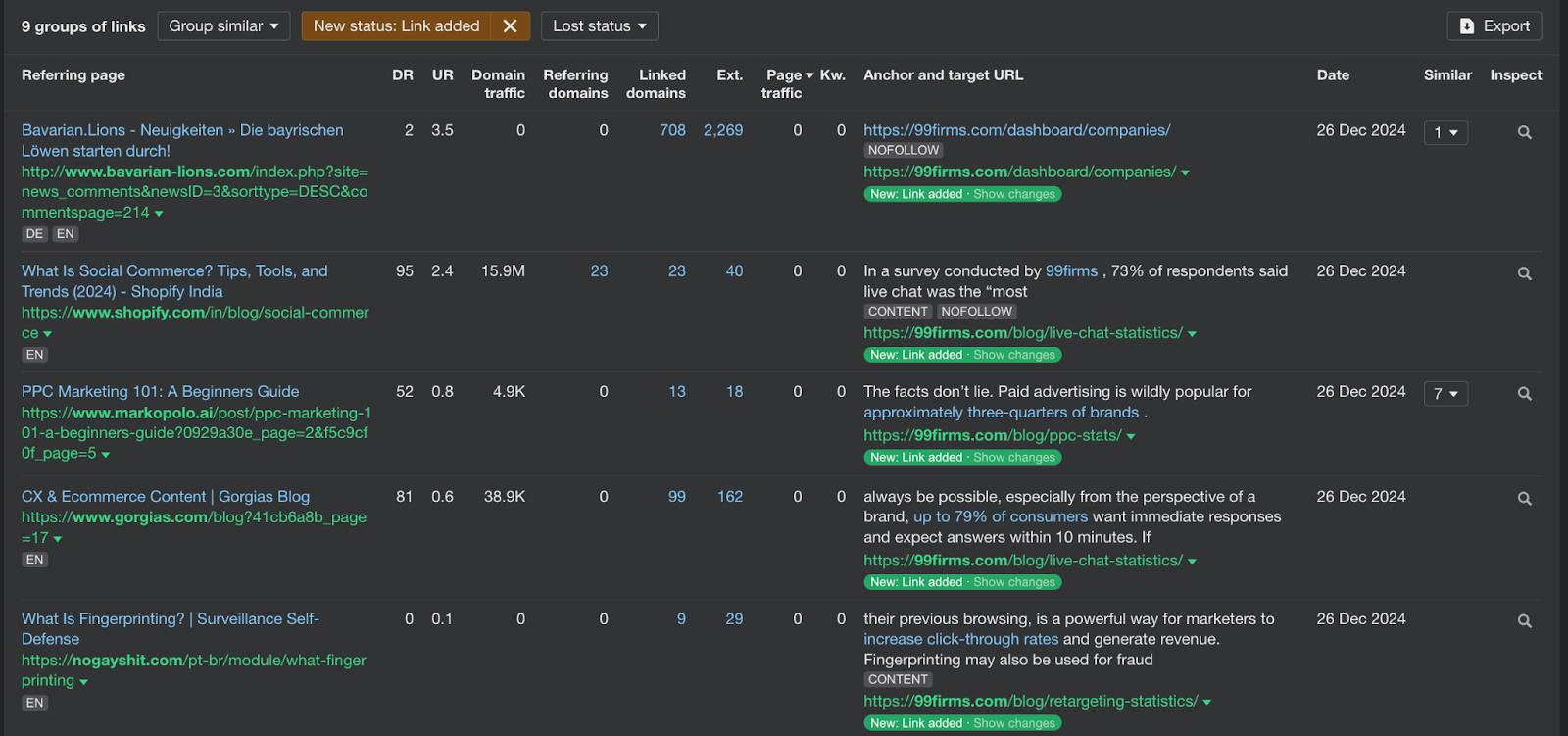Inspect the What Is Fingerprinting row
The height and width of the screenshot is (736, 1568).
[x=1524, y=620]
